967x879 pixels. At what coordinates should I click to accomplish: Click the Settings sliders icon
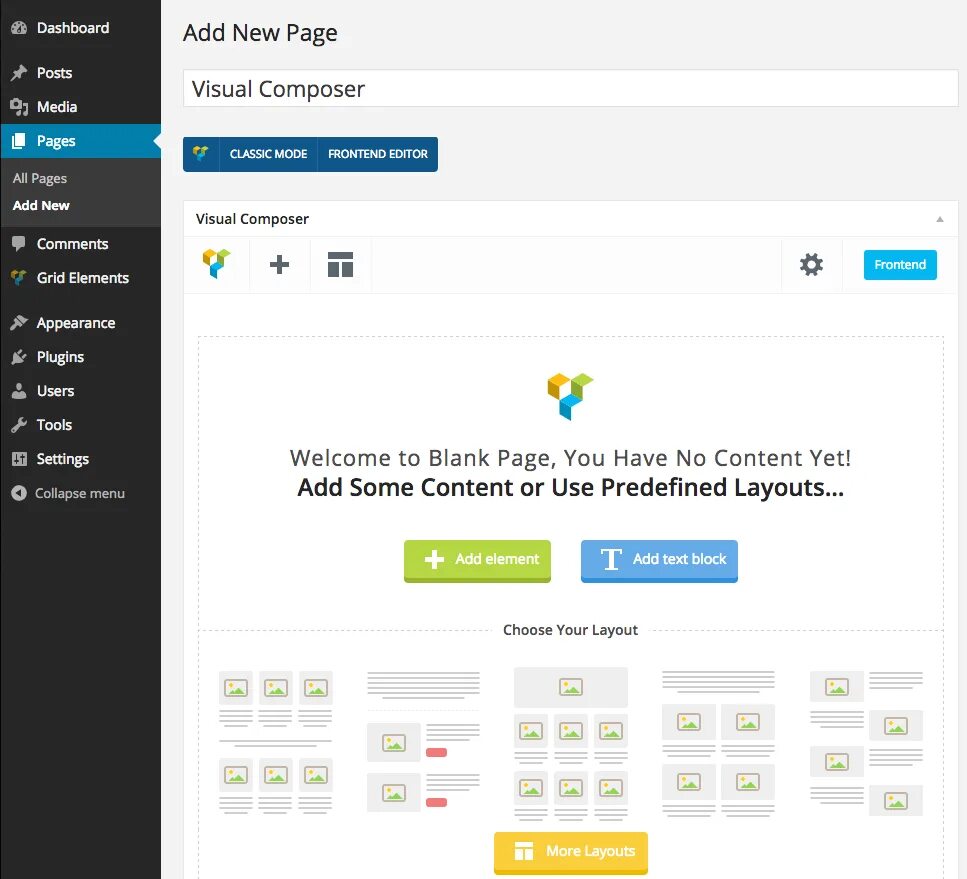coord(19,458)
